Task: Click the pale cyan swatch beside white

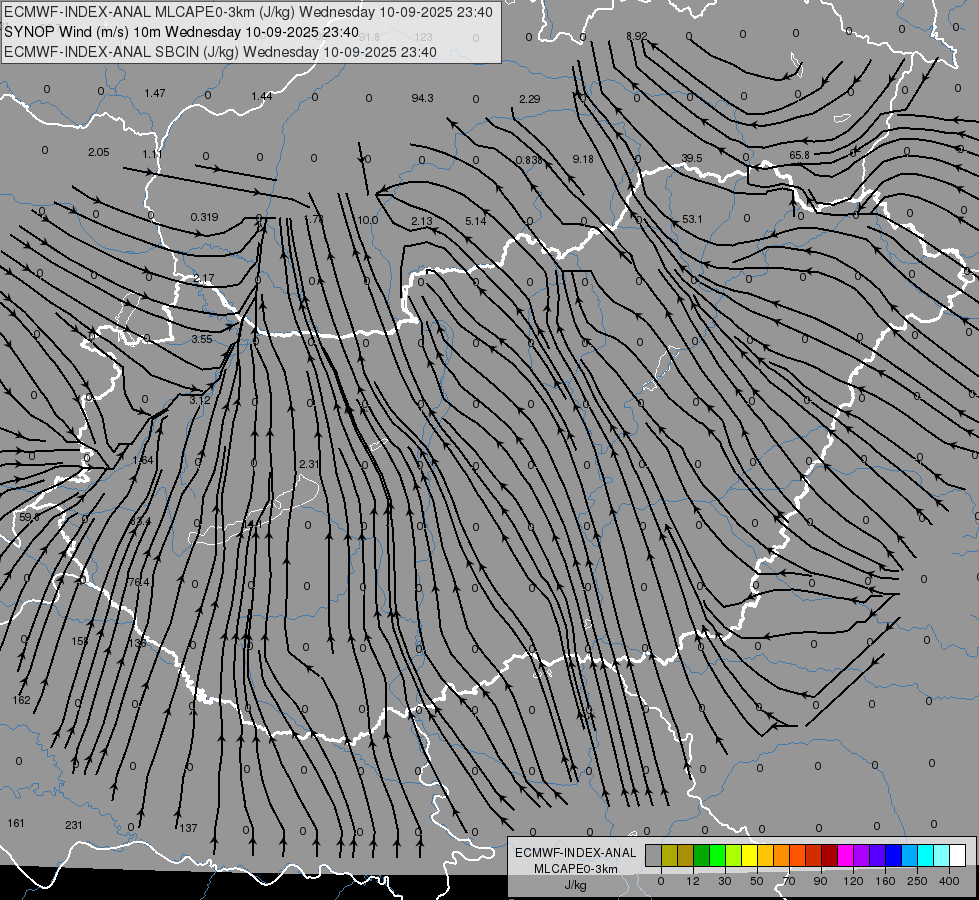Action: coord(942,855)
